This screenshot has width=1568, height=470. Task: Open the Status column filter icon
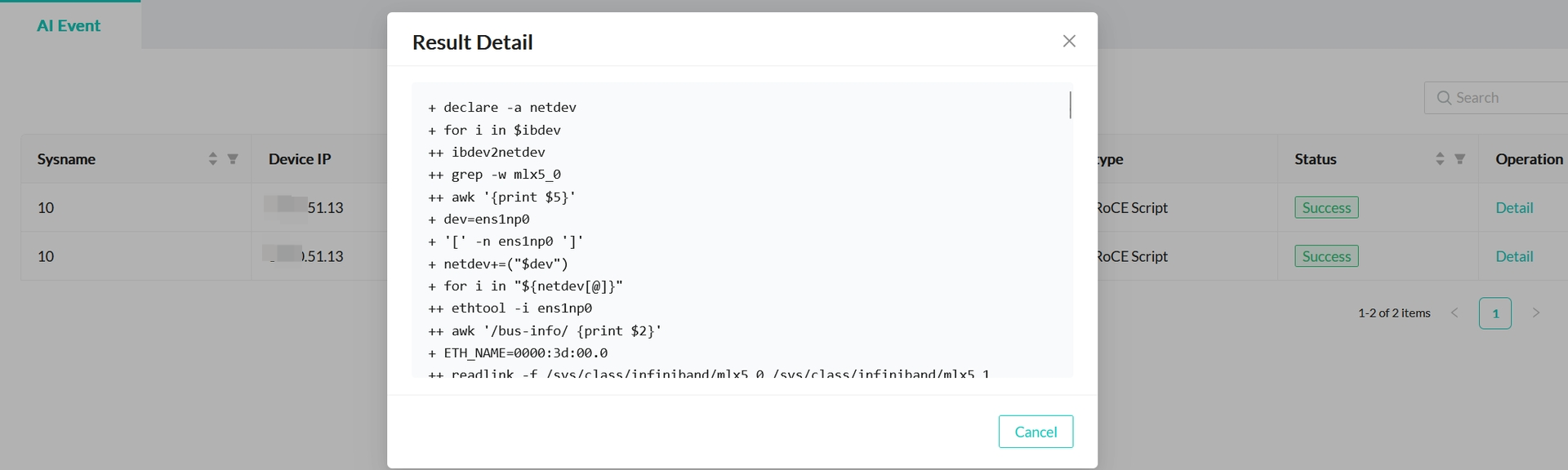point(1459,159)
